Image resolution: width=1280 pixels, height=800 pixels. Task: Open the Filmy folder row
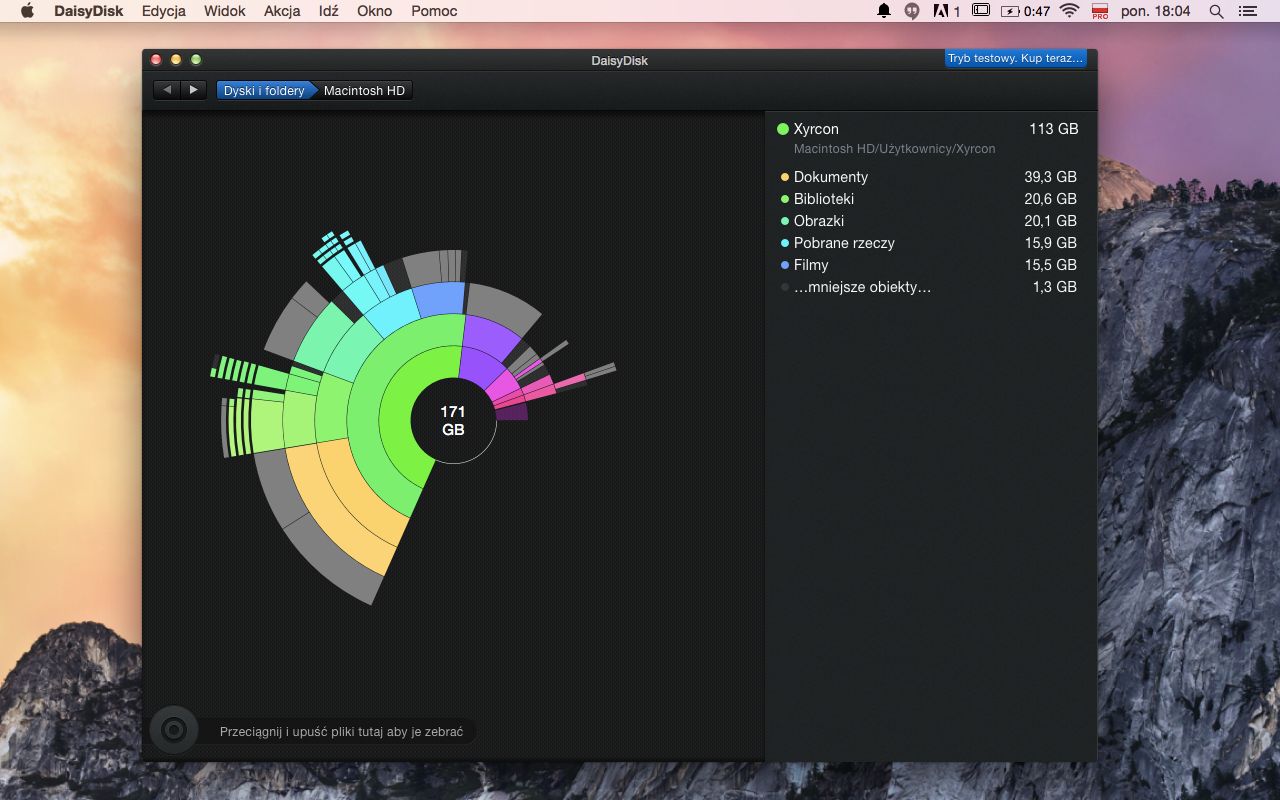pos(927,265)
